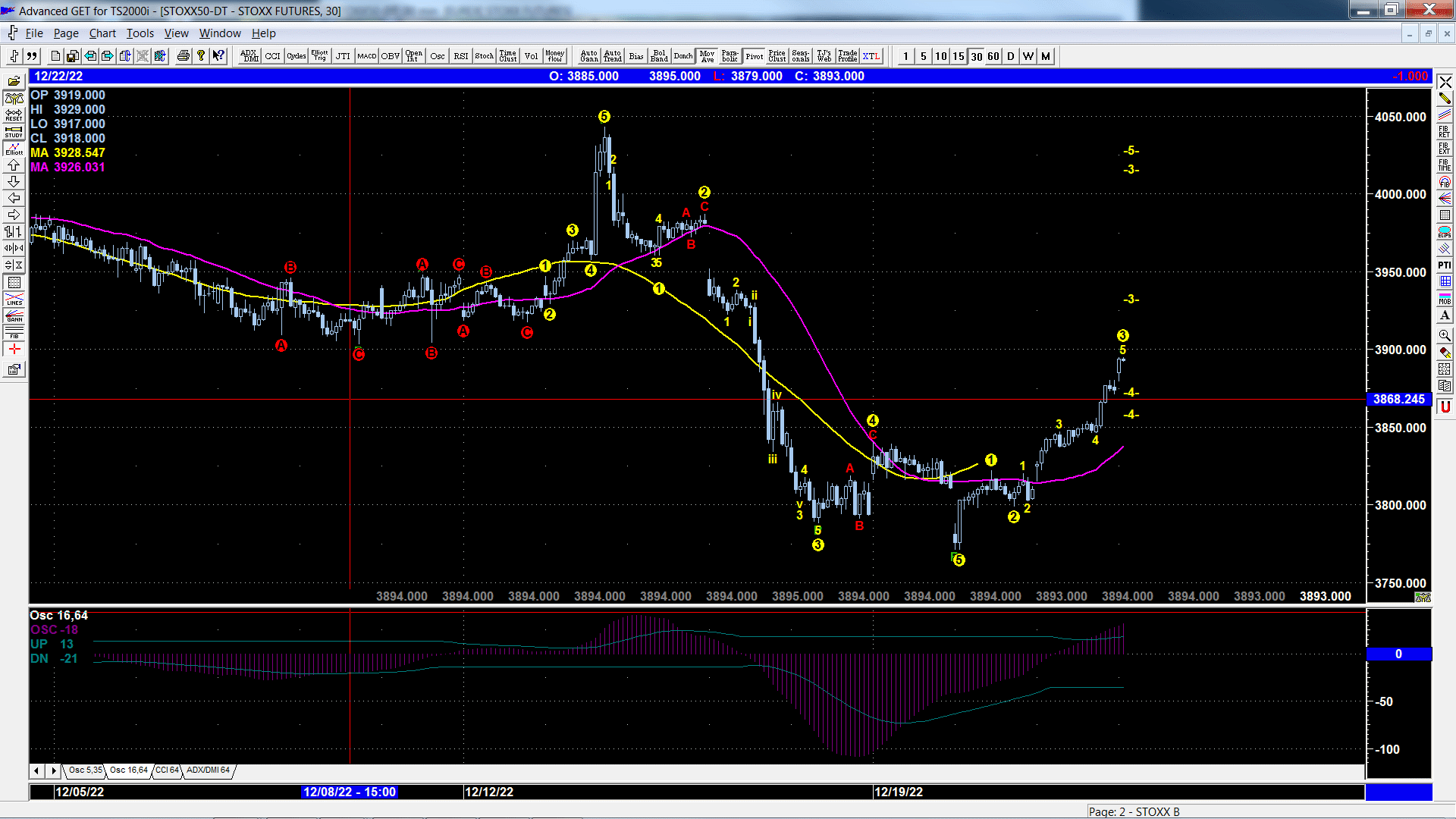1456x819 pixels.
Task: Add the RSI indicator
Action: 461,56
